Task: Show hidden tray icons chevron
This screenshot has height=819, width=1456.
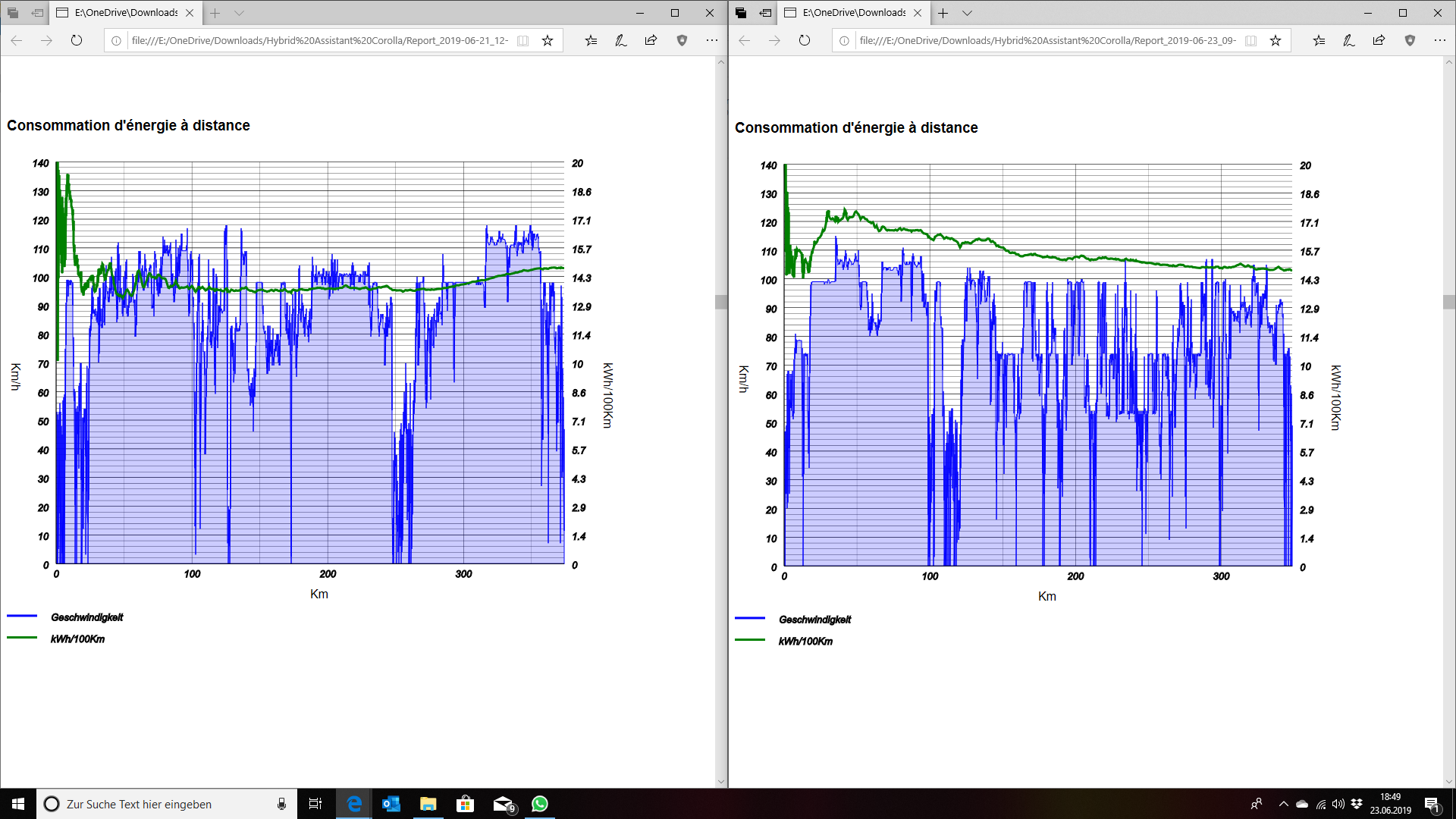Action: [1283, 804]
